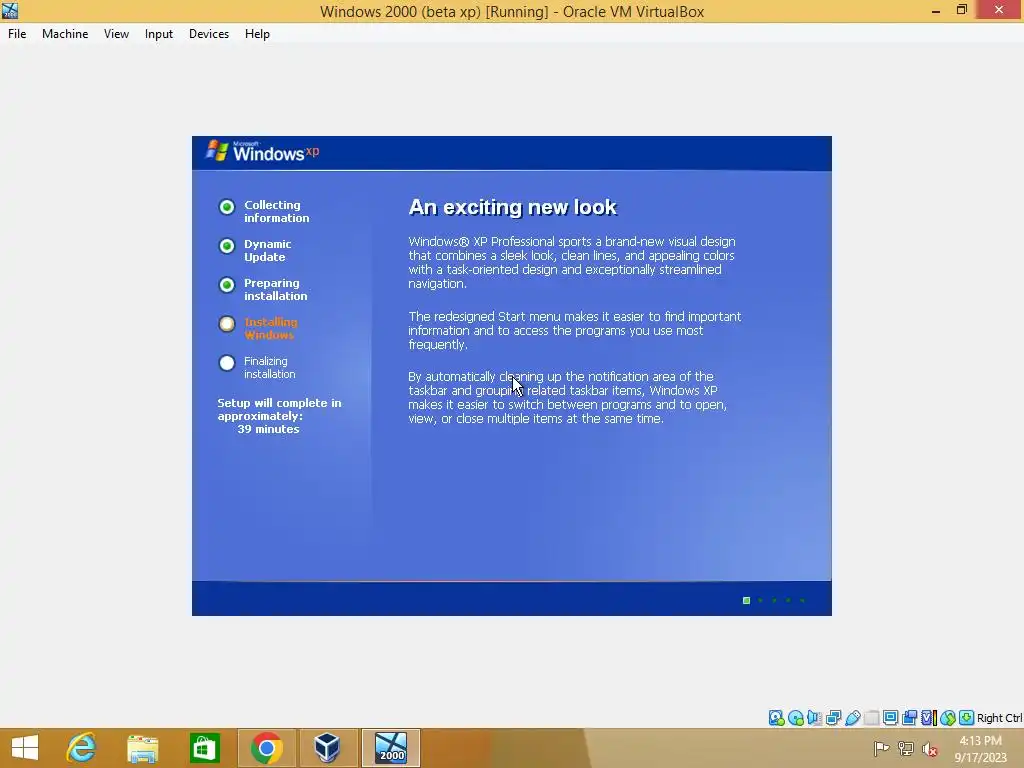
Task: Click the virtualization features V icon
Action: tap(929, 718)
